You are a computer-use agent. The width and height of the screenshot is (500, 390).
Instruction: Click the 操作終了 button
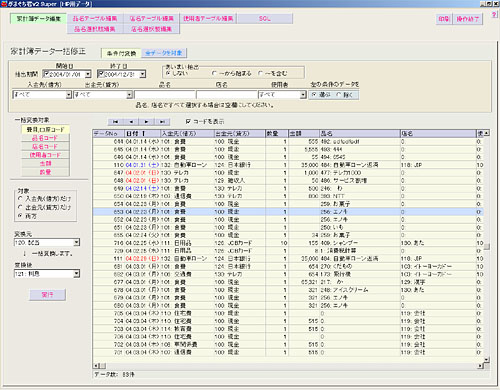468,19
